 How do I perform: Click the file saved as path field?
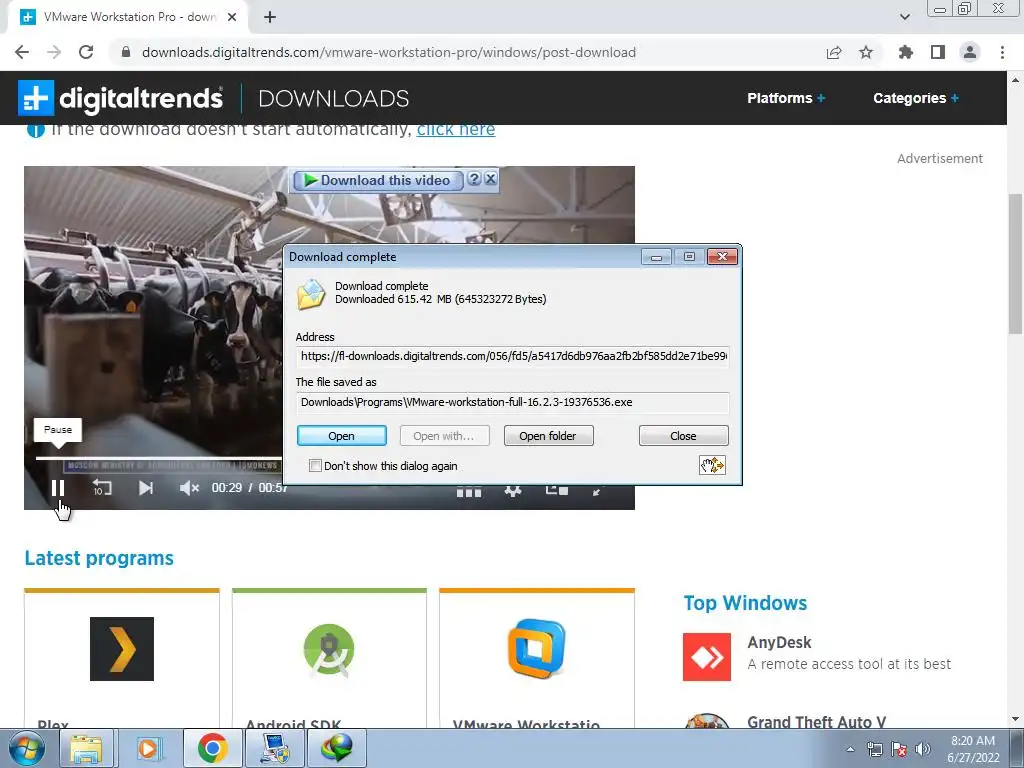pos(512,402)
